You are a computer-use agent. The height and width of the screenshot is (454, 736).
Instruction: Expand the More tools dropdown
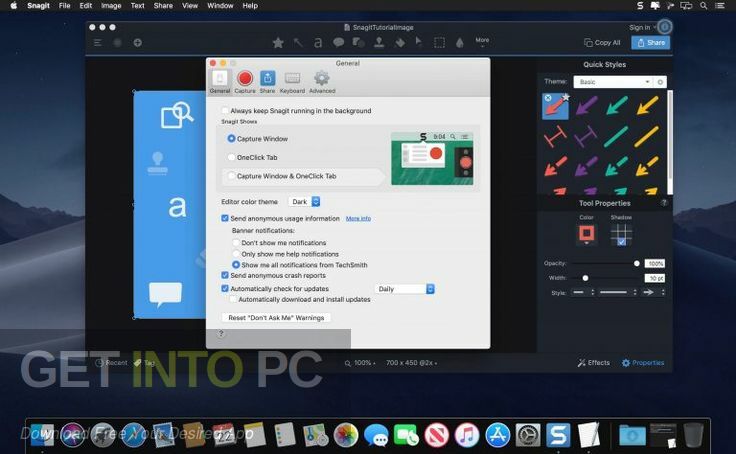pyautogui.click(x=482, y=42)
